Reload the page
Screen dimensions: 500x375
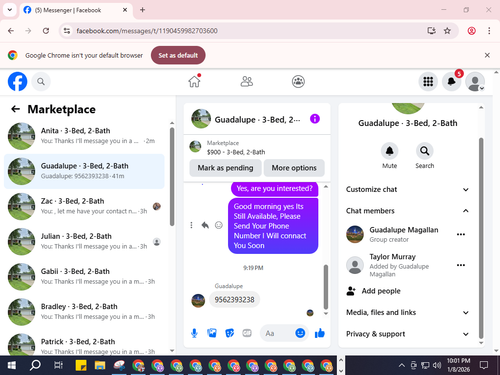[x=46, y=31]
